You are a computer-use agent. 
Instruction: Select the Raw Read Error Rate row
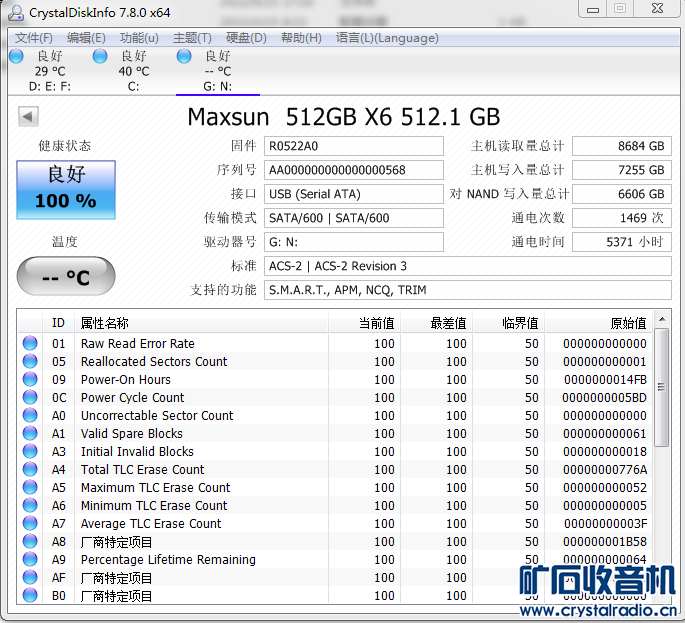pyautogui.click(x=335, y=343)
